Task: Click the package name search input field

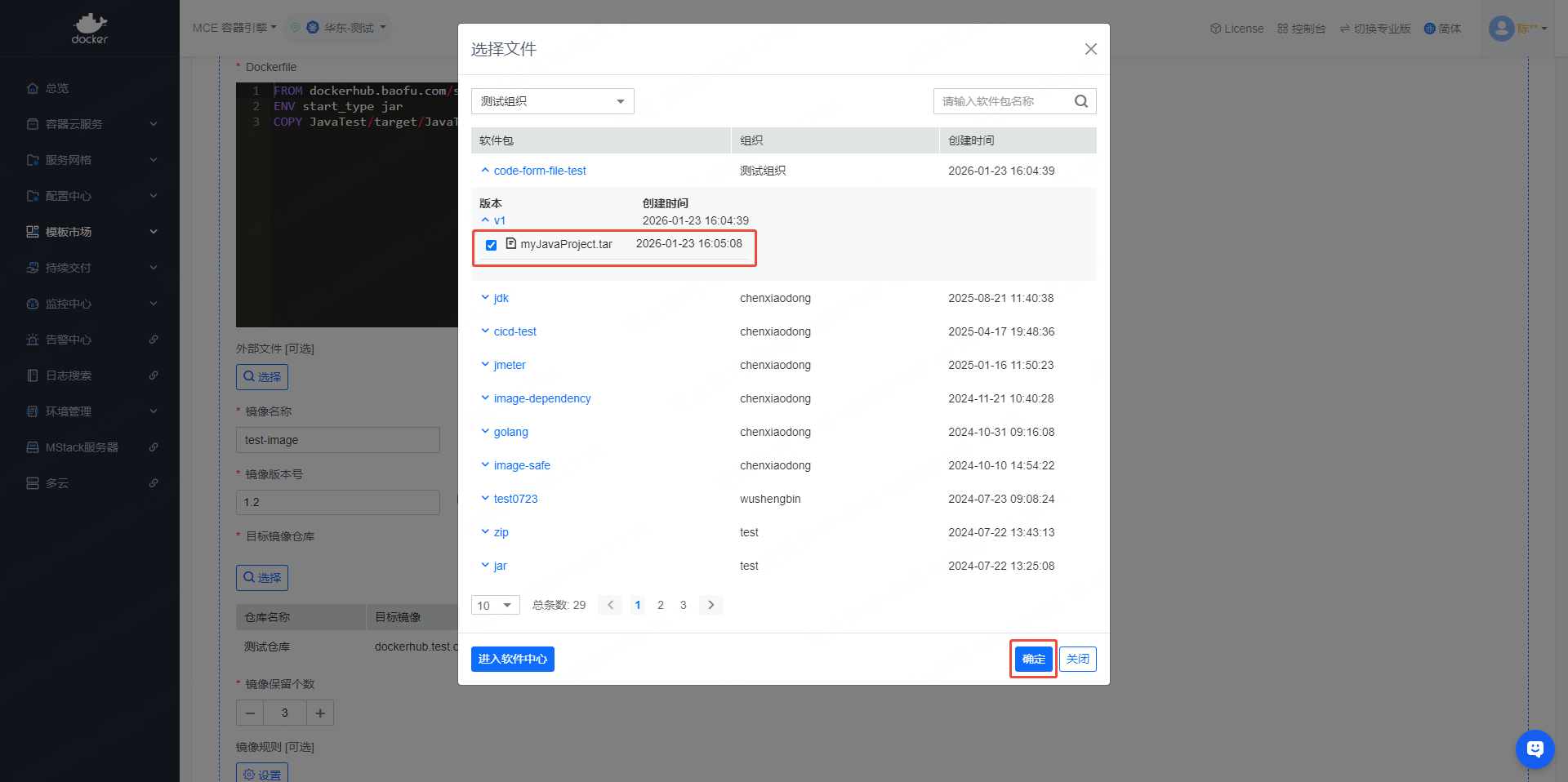Action: [x=1003, y=101]
